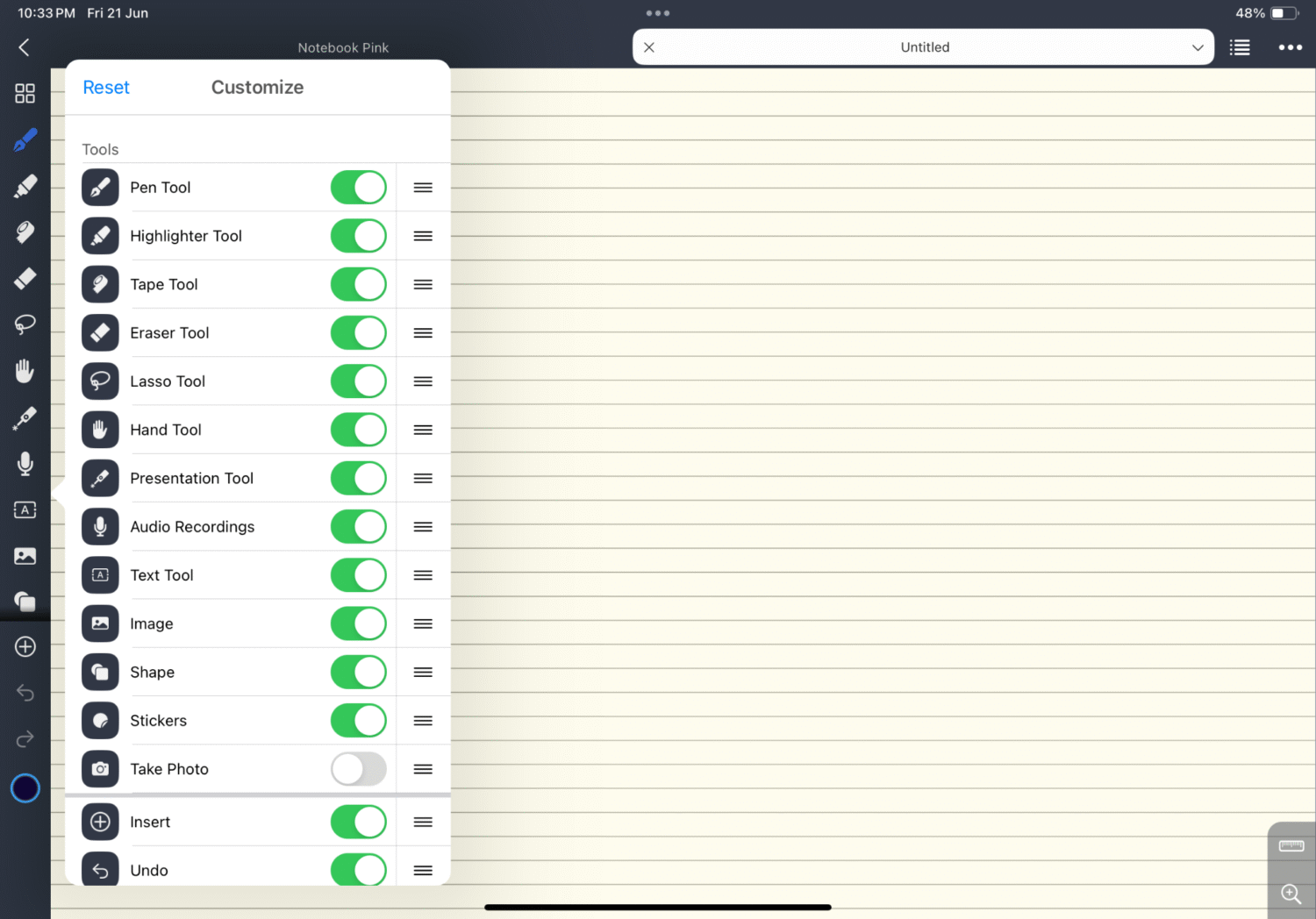Open the page overview list icon
The image size is (1316, 919).
tap(1240, 46)
